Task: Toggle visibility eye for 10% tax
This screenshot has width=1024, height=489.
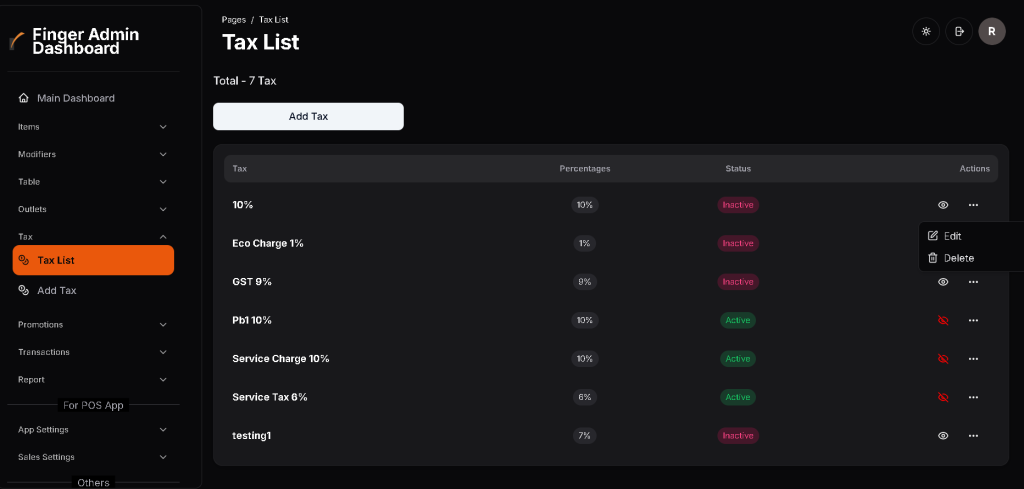Action: pos(943,205)
